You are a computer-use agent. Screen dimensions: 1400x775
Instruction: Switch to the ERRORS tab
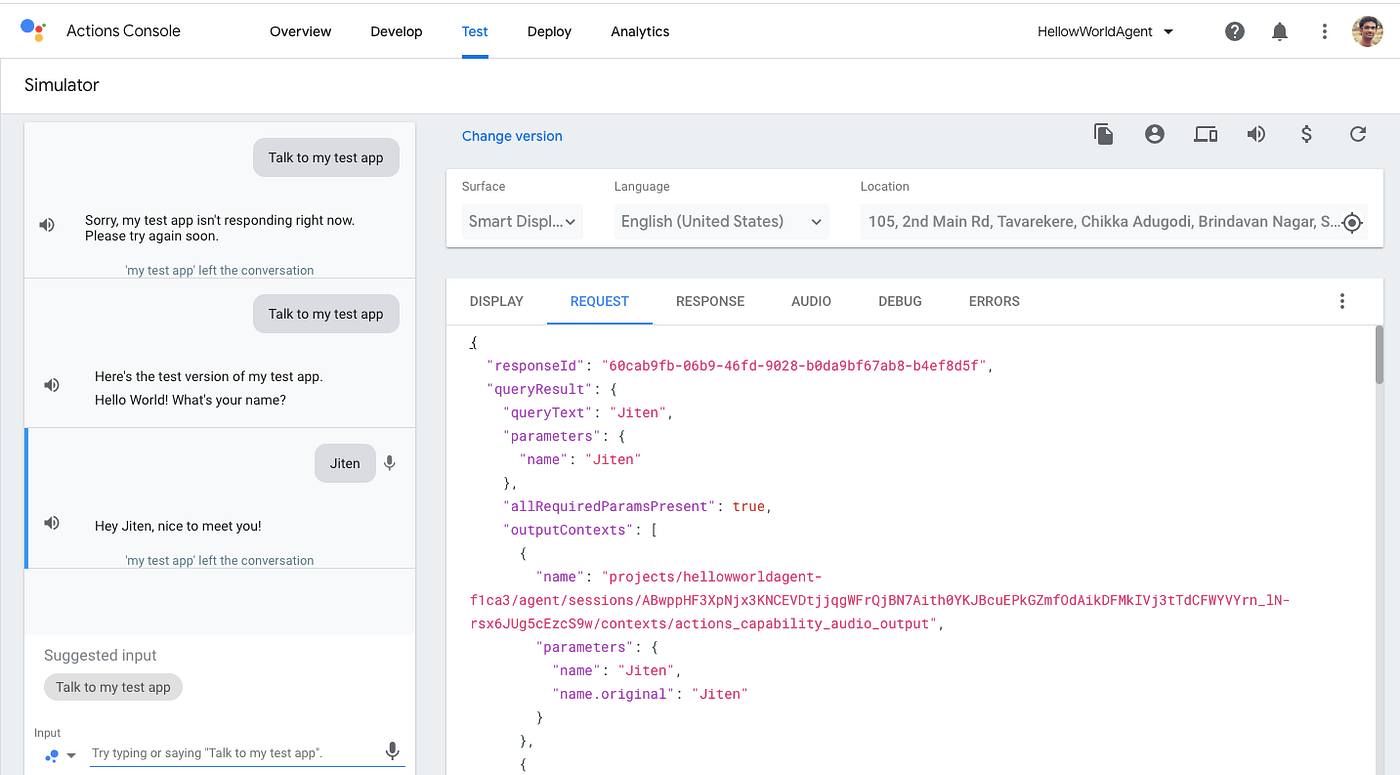coord(994,301)
